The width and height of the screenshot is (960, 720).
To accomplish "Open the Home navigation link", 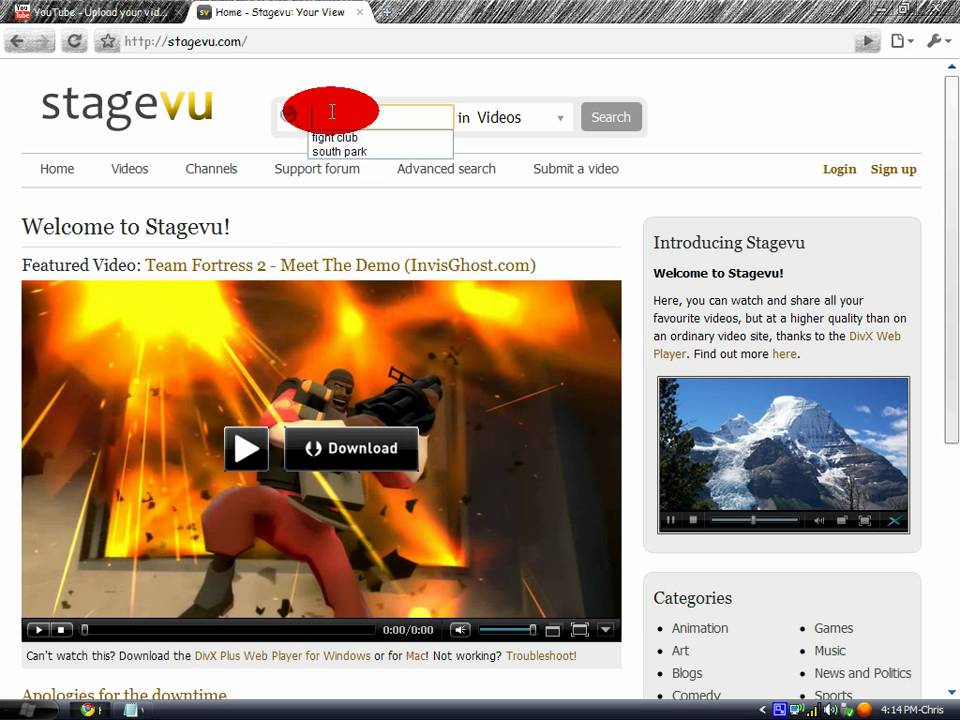I will pos(57,169).
